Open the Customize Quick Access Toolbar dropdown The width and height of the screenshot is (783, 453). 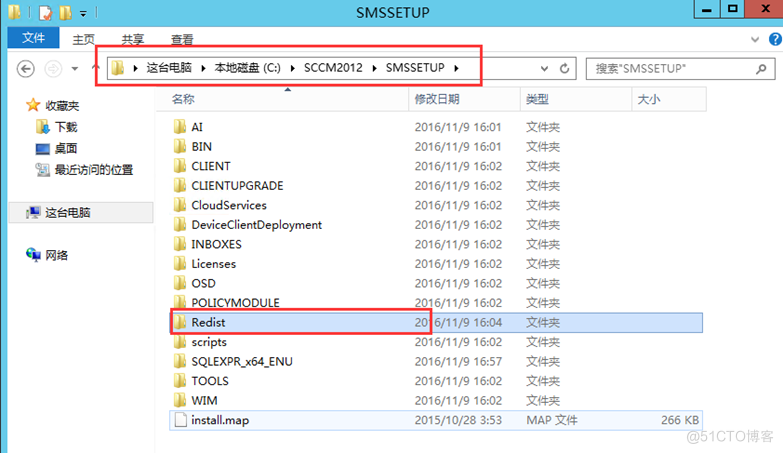tap(83, 14)
